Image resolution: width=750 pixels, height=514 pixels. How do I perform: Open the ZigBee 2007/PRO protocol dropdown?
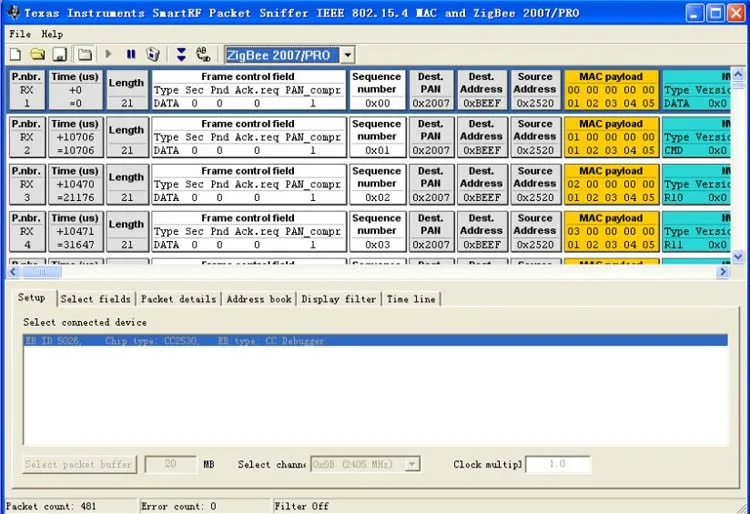point(346,55)
